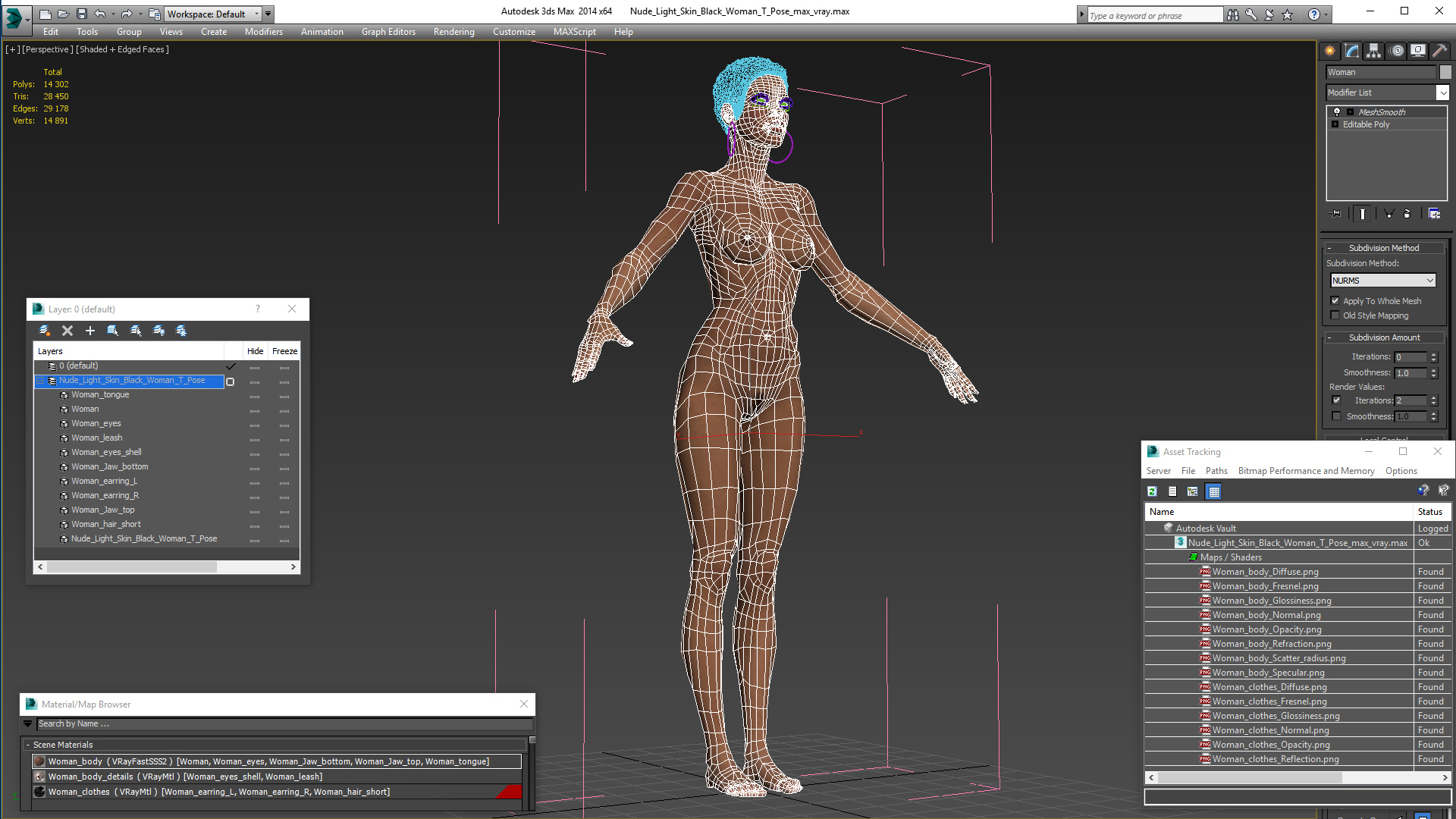Screen dimensions: 1456x819
Task: Open the Modifier List dropdown
Action: [x=1442, y=93]
